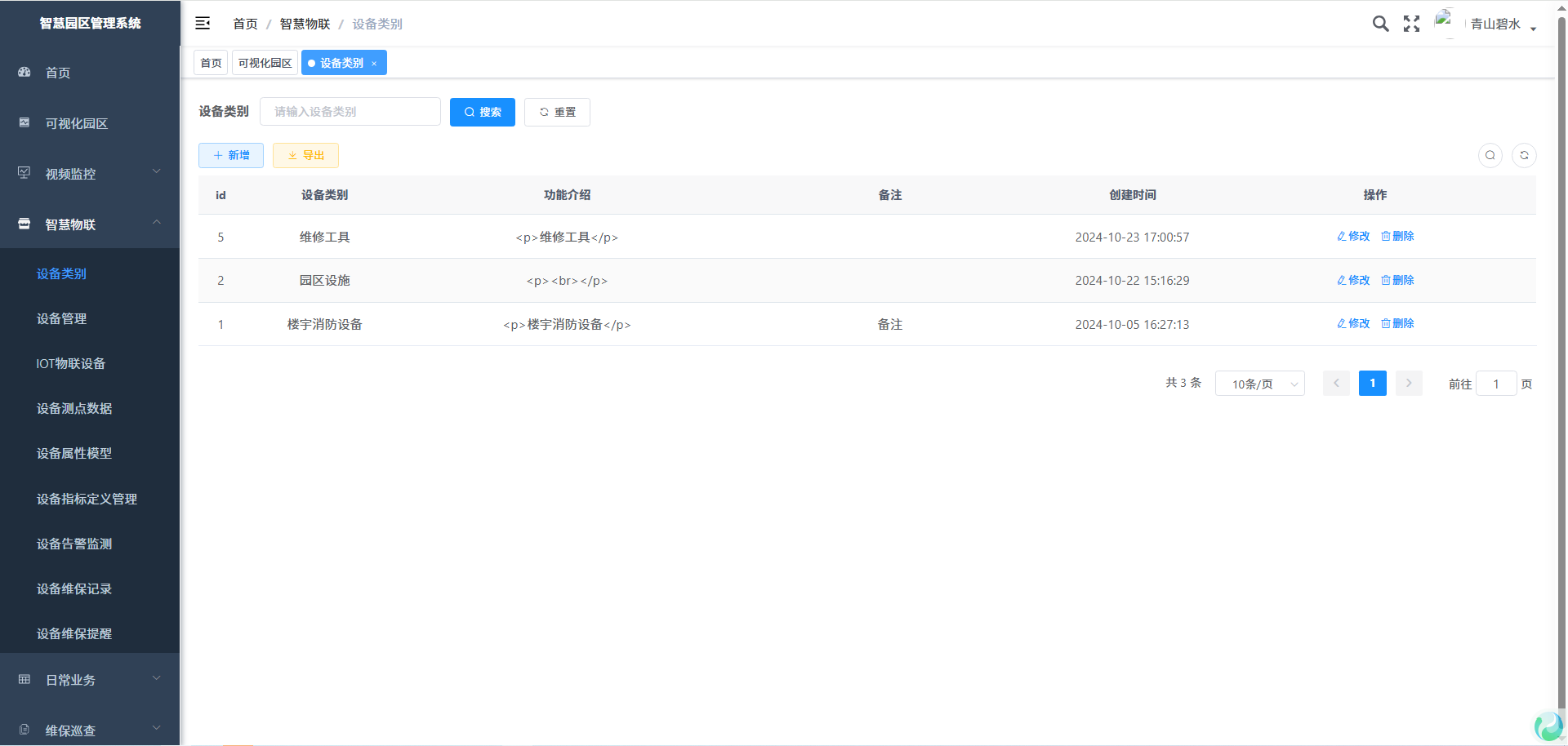
Task: Enter fullscreen using the expand icon
Action: pyautogui.click(x=1411, y=24)
